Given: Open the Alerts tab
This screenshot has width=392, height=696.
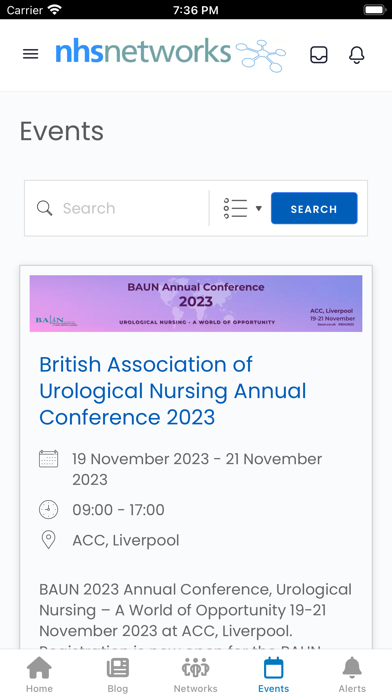Looking at the screenshot, I should [x=352, y=674].
